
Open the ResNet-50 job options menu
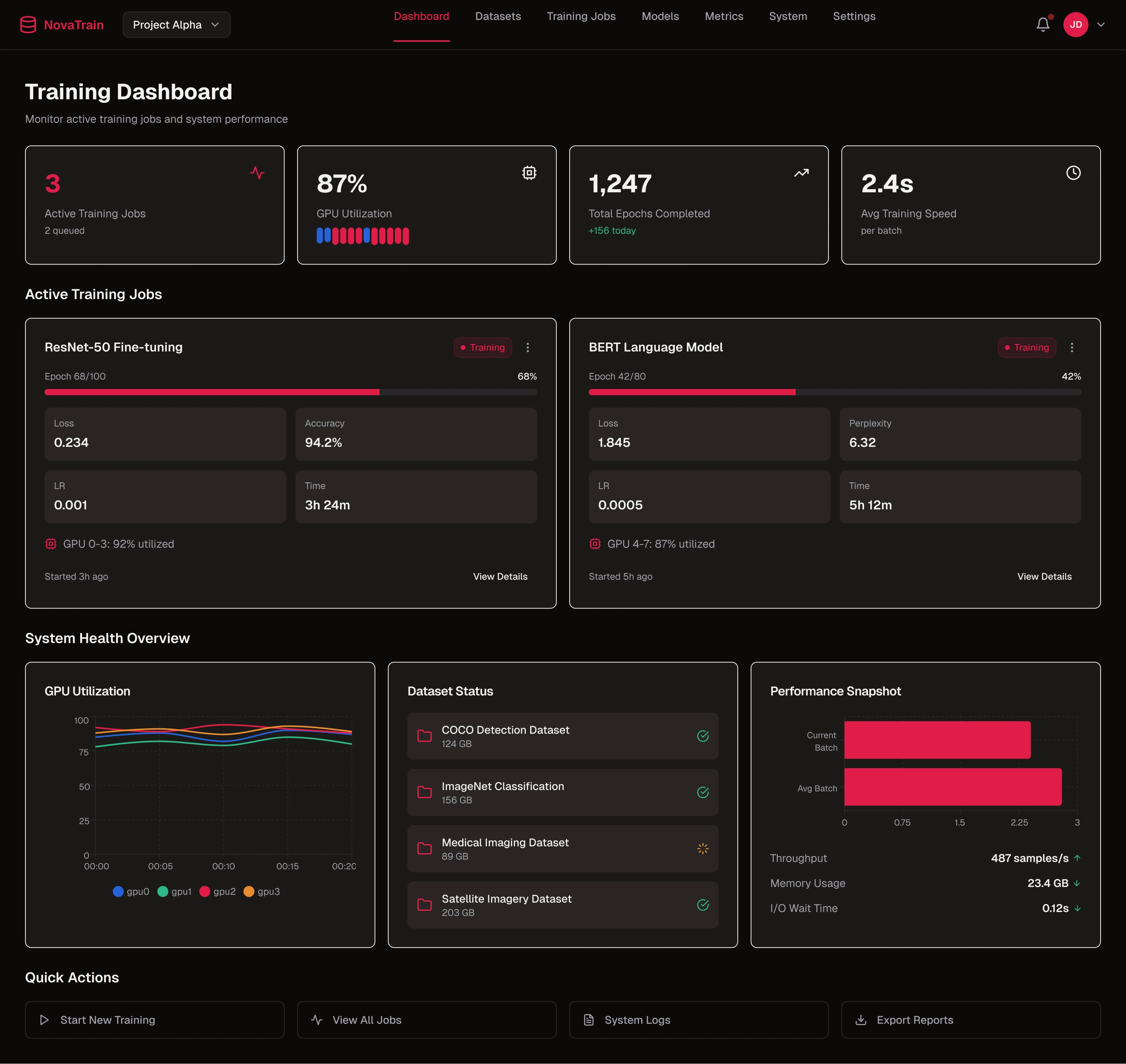527,348
